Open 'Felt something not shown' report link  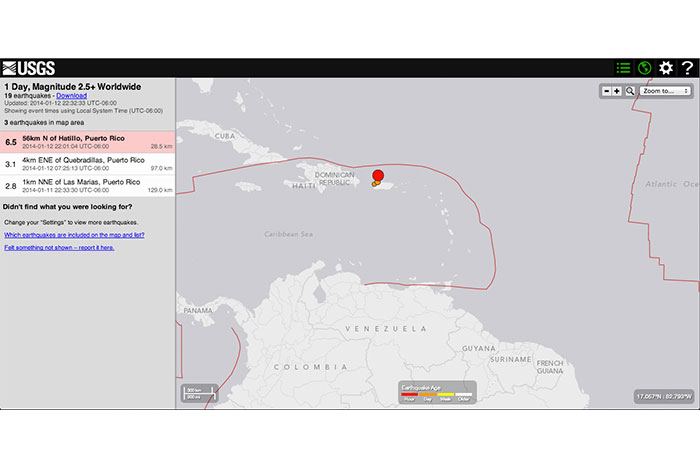click(x=59, y=247)
